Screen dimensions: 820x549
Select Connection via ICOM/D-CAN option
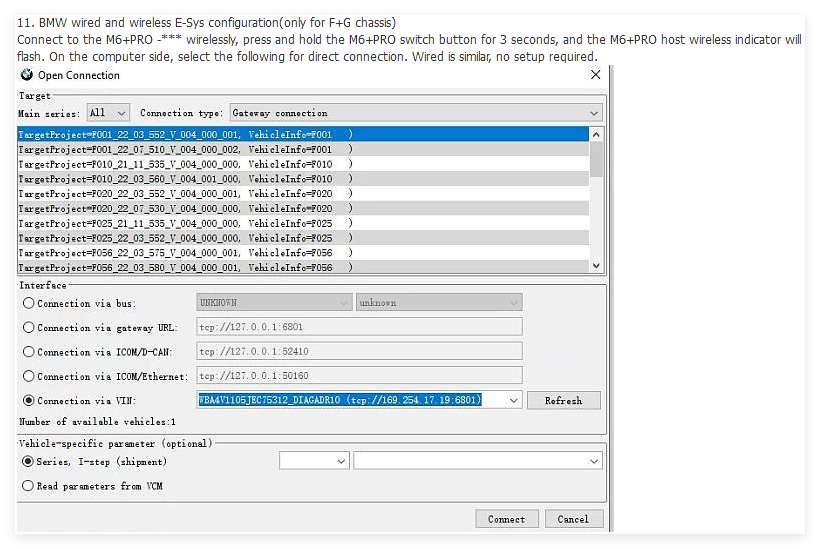(29, 352)
